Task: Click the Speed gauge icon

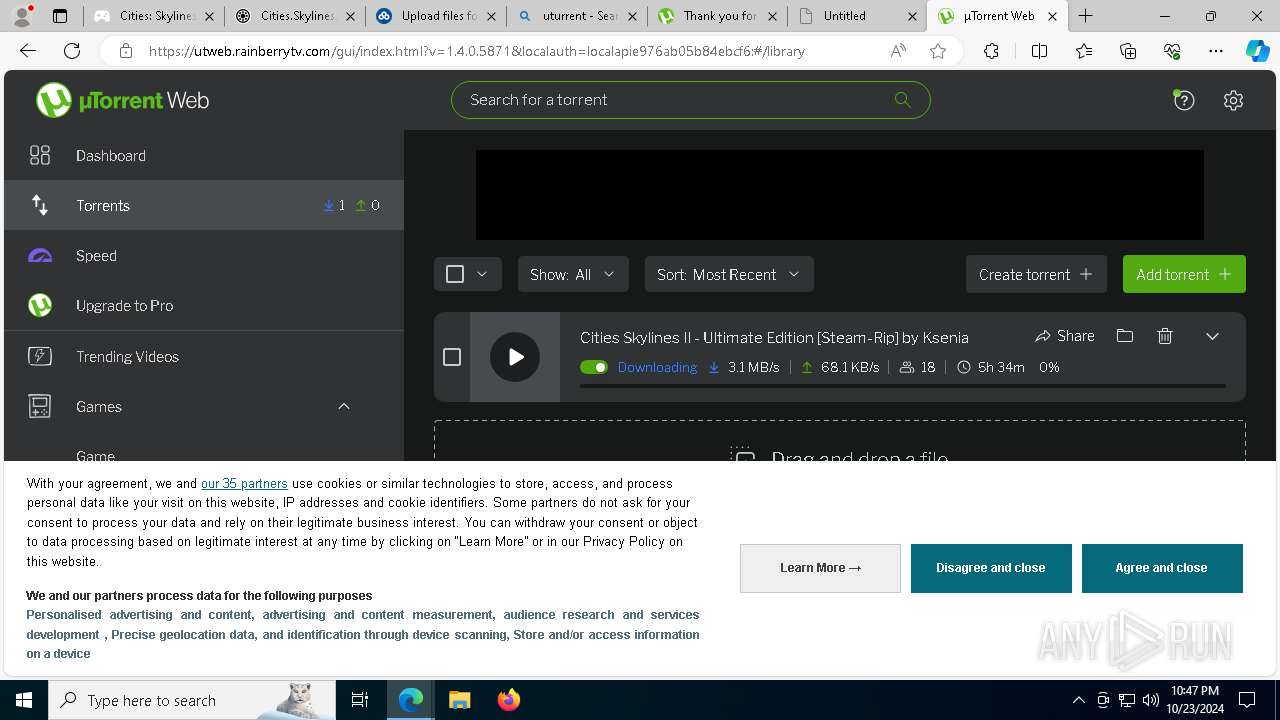Action: [40, 256]
